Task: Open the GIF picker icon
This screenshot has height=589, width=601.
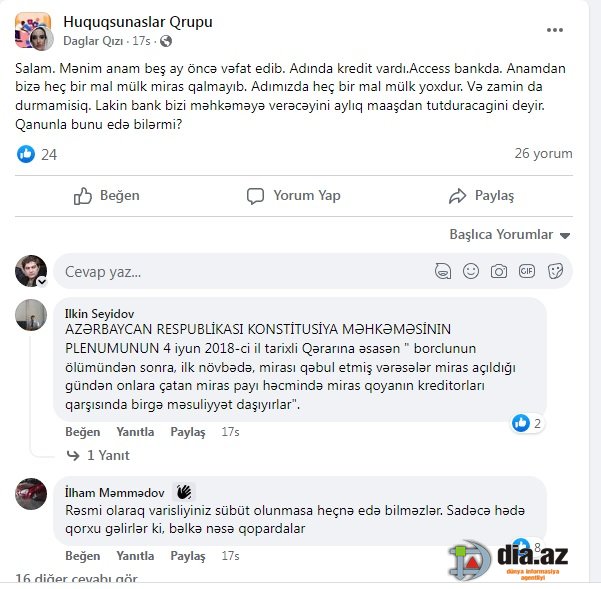Action: click(x=527, y=271)
